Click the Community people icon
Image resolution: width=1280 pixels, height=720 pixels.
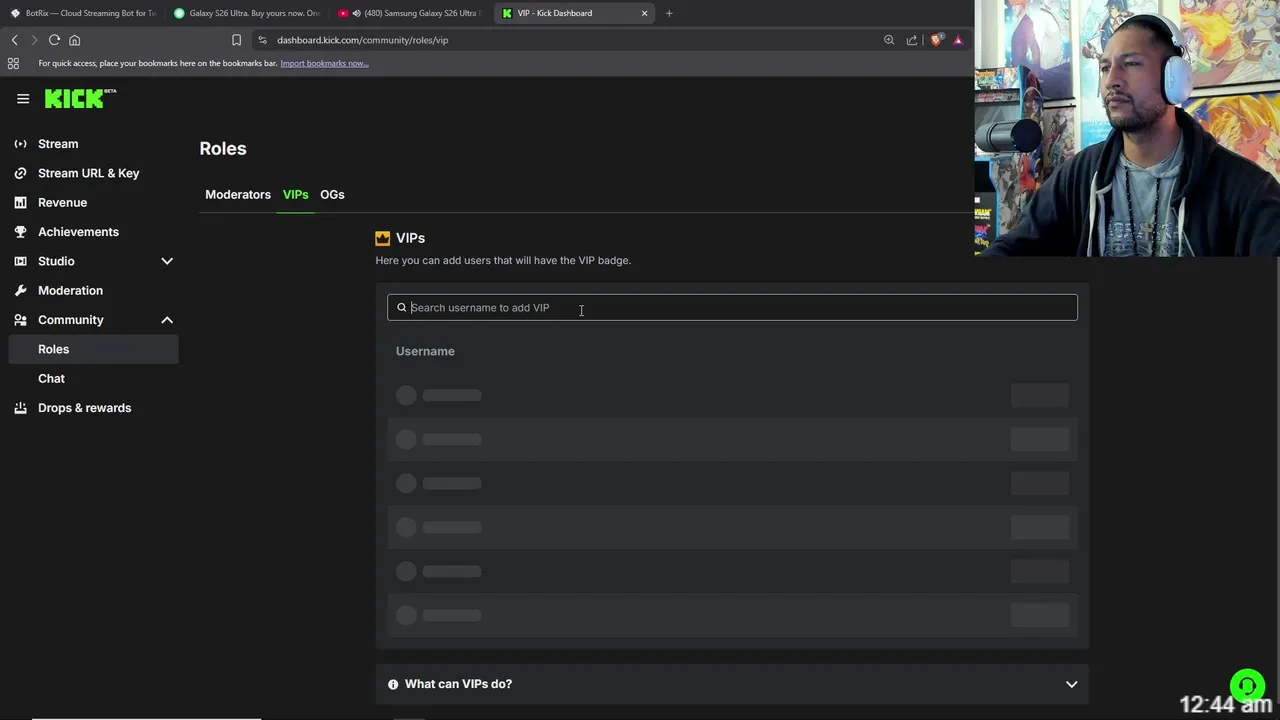(x=20, y=320)
